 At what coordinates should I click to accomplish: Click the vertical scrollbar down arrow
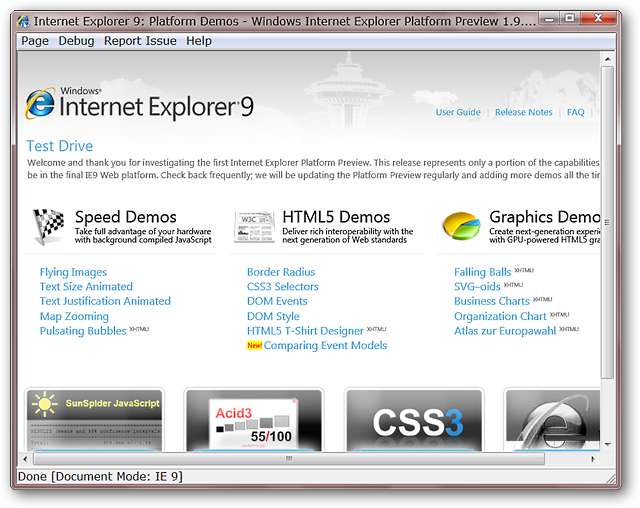coord(607,444)
